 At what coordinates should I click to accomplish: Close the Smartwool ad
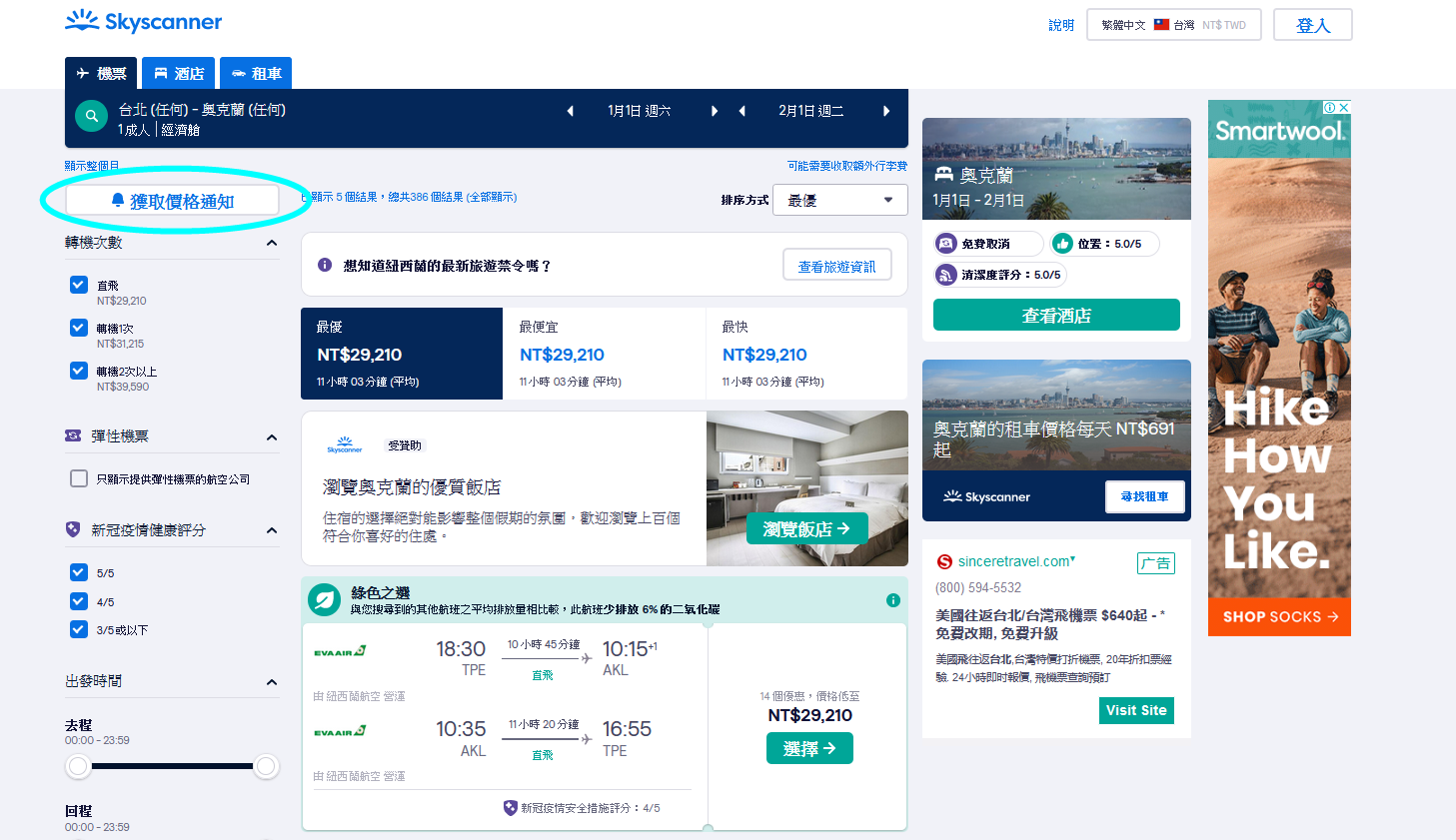1344,107
